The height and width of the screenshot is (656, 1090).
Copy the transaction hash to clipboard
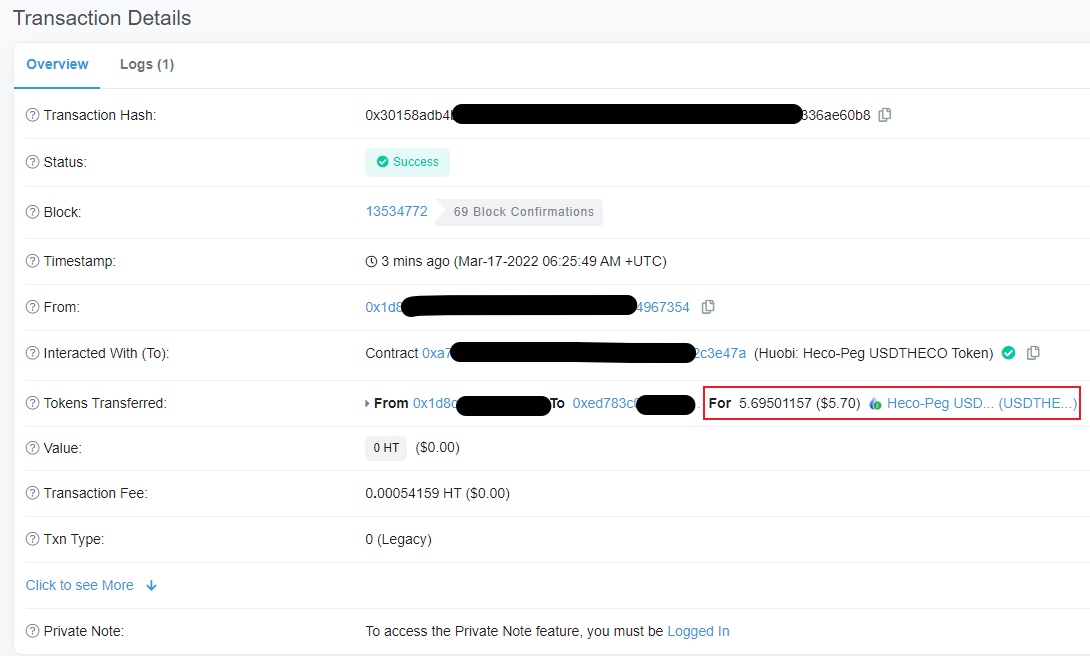click(x=885, y=115)
